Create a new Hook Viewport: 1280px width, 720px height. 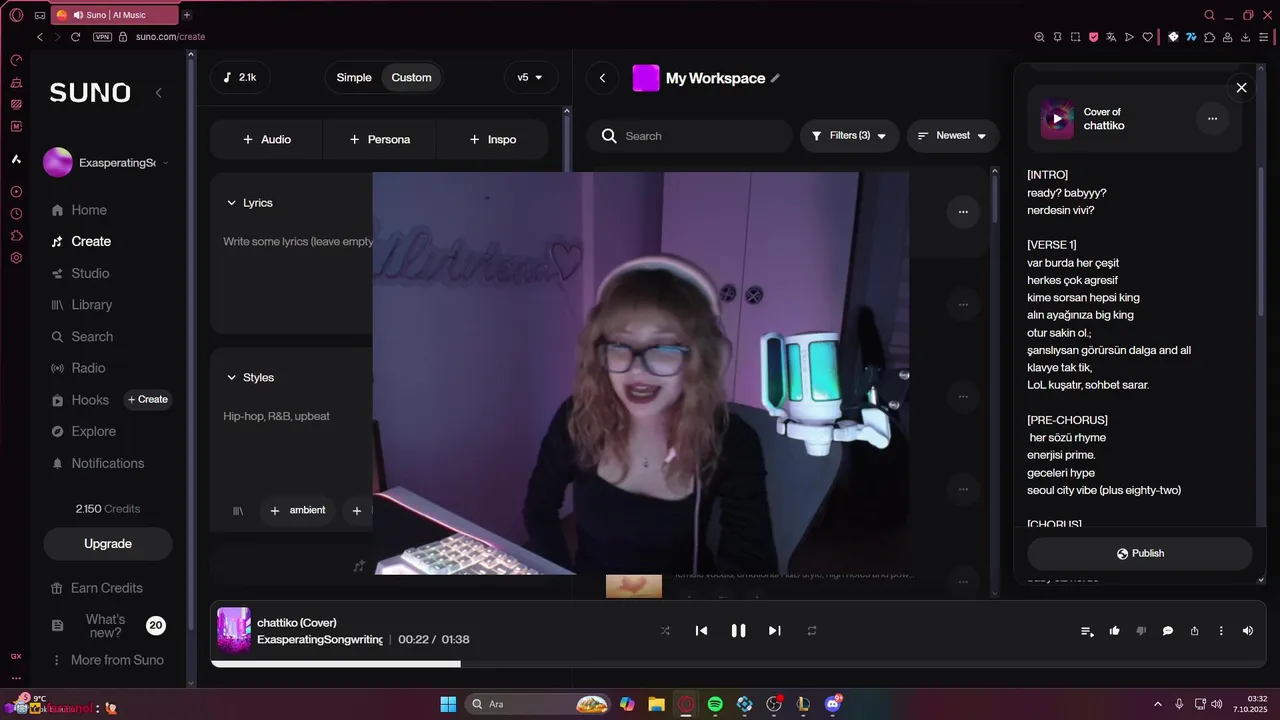tap(147, 400)
